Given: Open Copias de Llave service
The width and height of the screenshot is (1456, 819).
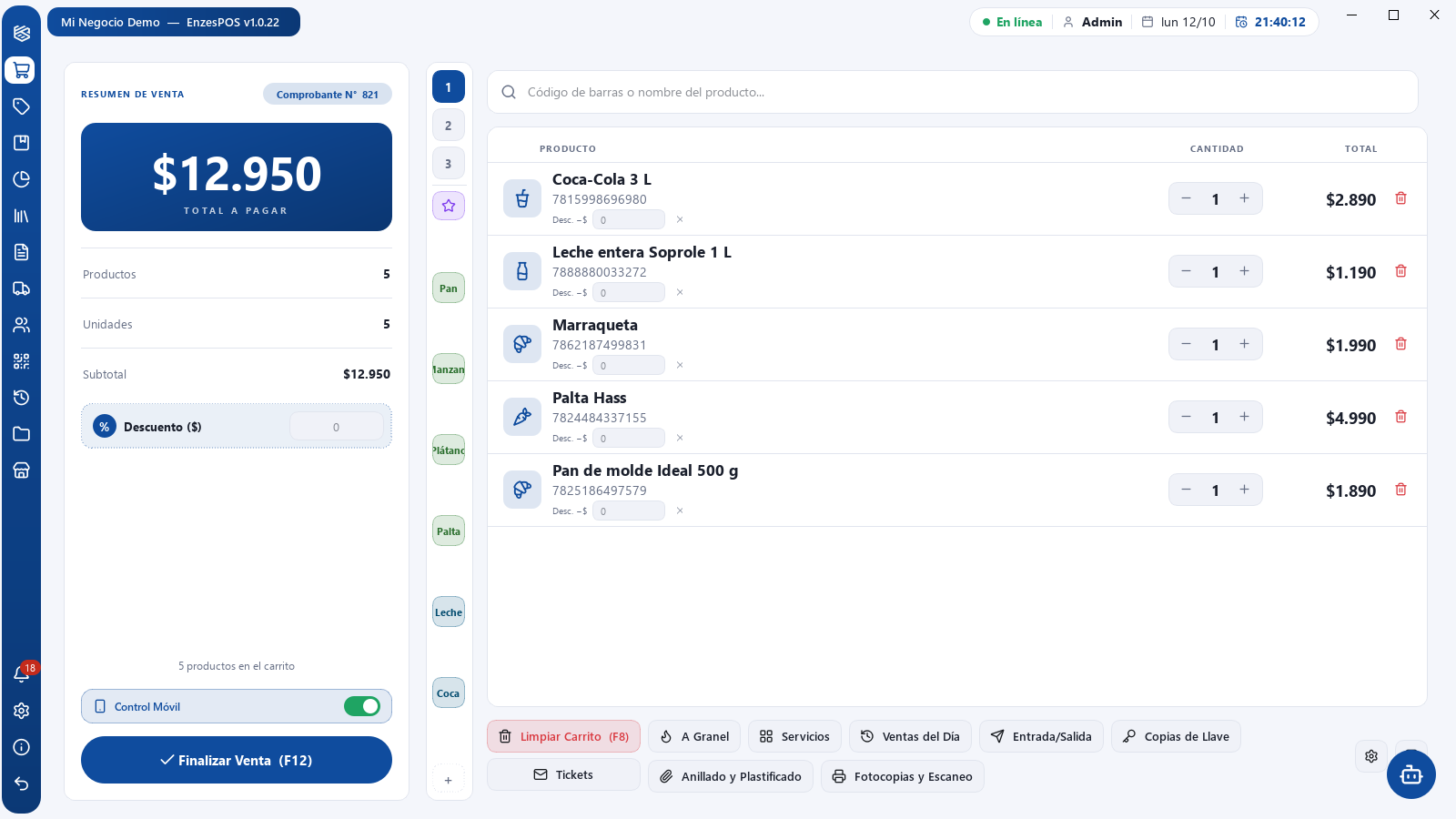Looking at the screenshot, I should (x=1176, y=736).
